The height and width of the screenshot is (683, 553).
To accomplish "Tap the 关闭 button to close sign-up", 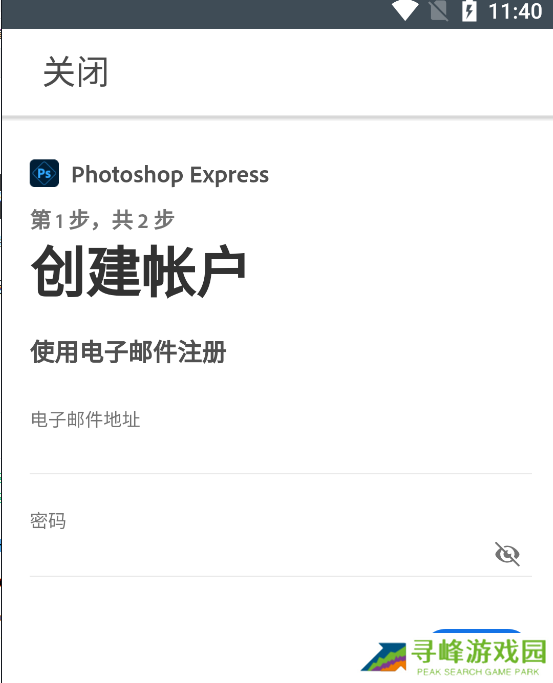I will point(75,72).
